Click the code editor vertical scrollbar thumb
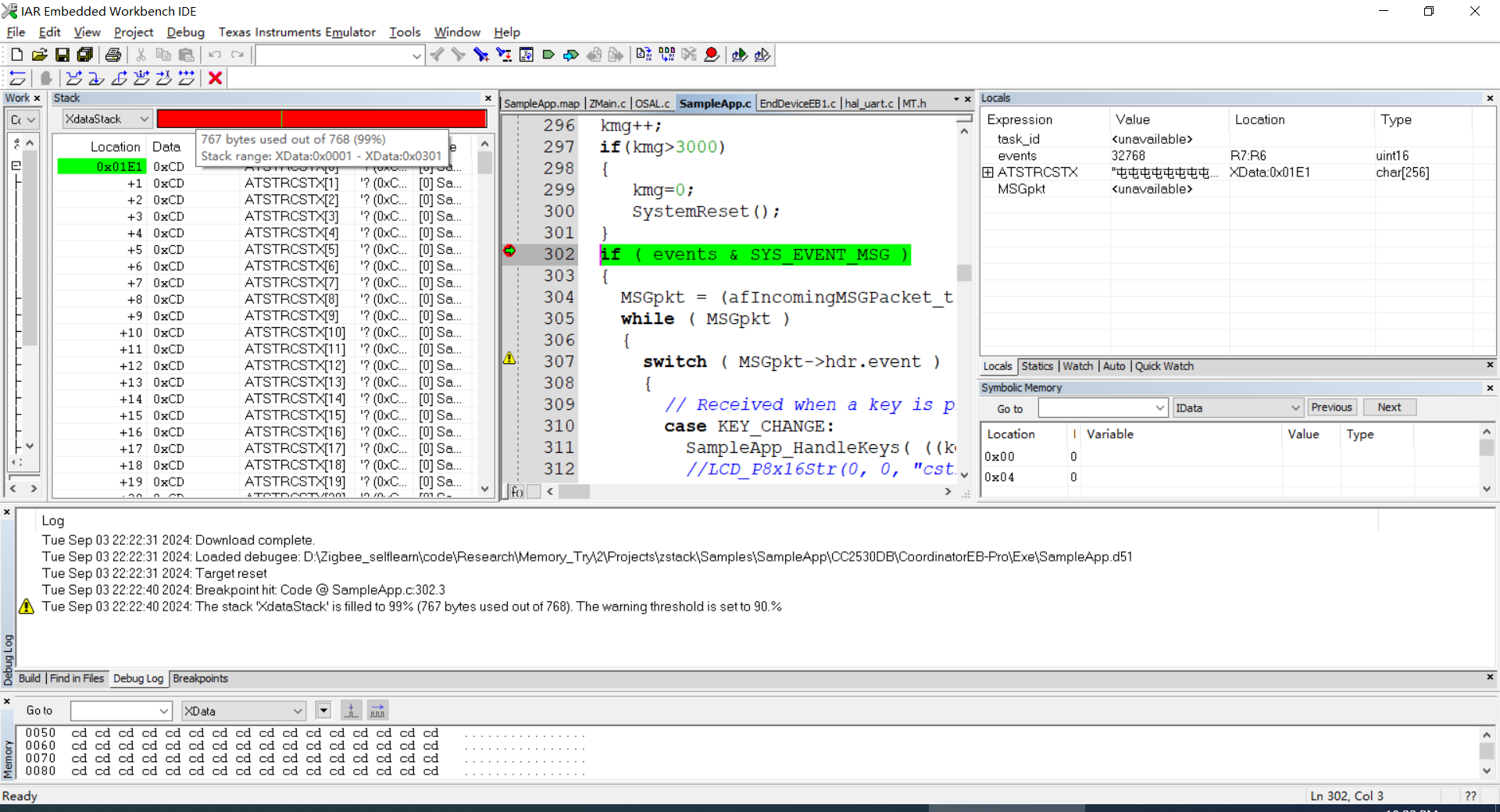 pyautogui.click(x=964, y=272)
